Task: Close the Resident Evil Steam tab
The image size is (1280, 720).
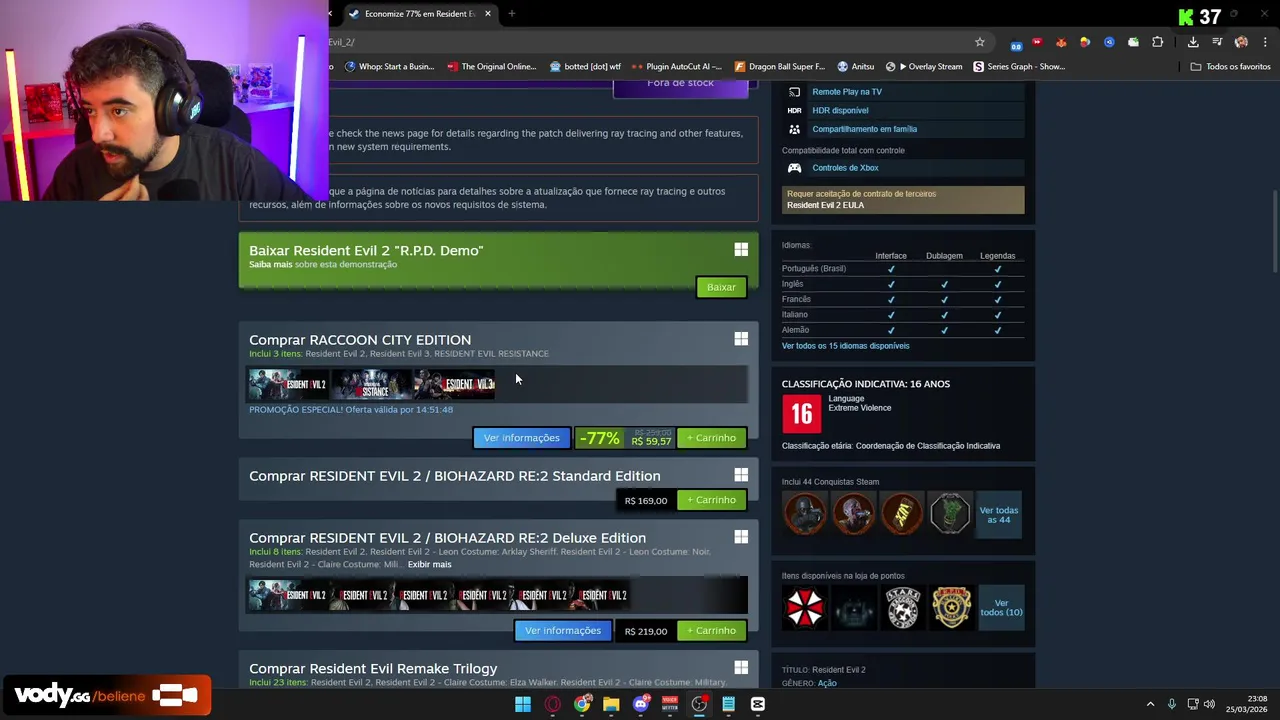Action: click(488, 14)
